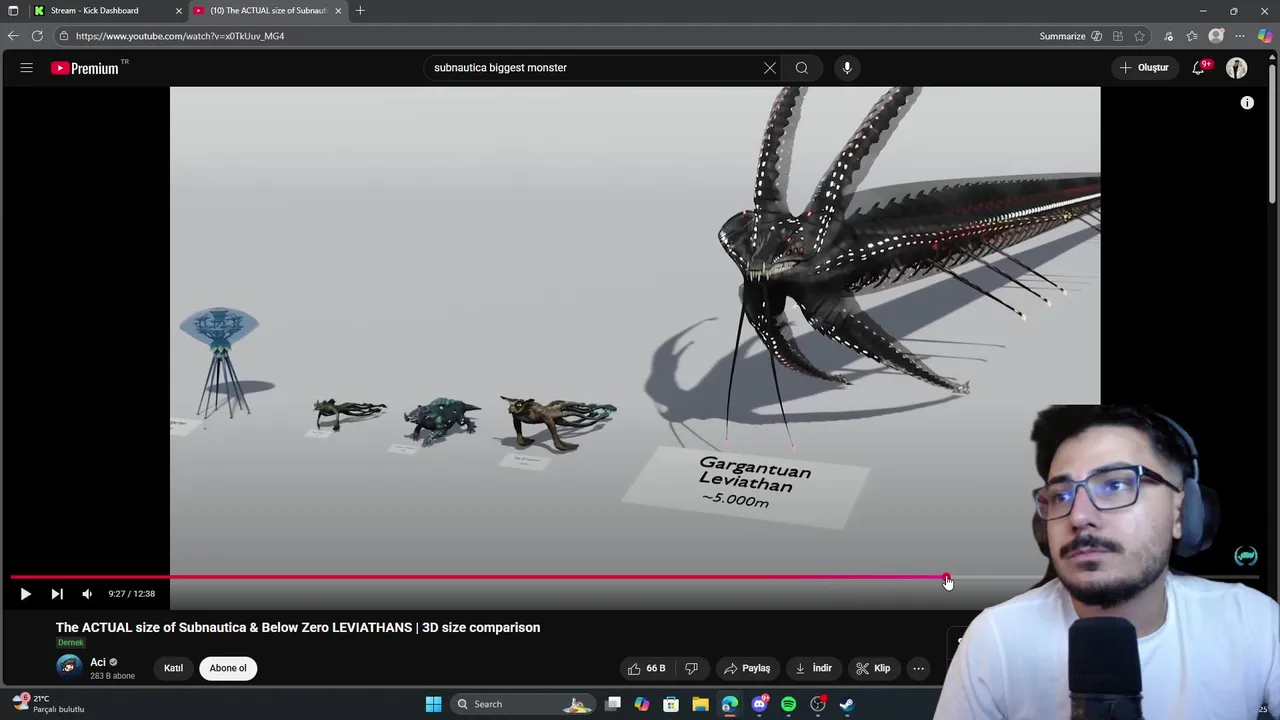The width and height of the screenshot is (1280, 720).
Task: Open OBS Studio from the taskbar
Action: pos(818,704)
